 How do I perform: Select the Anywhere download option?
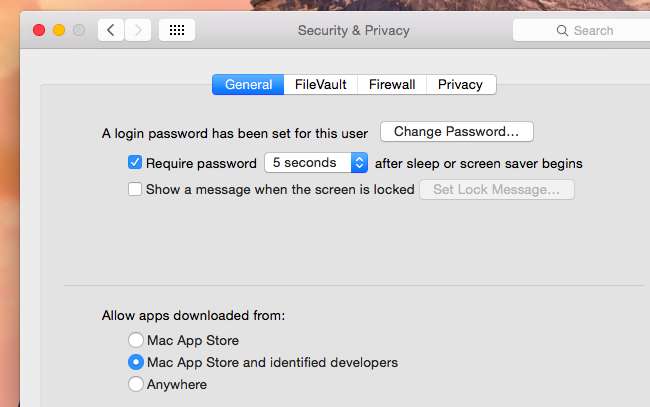135,384
